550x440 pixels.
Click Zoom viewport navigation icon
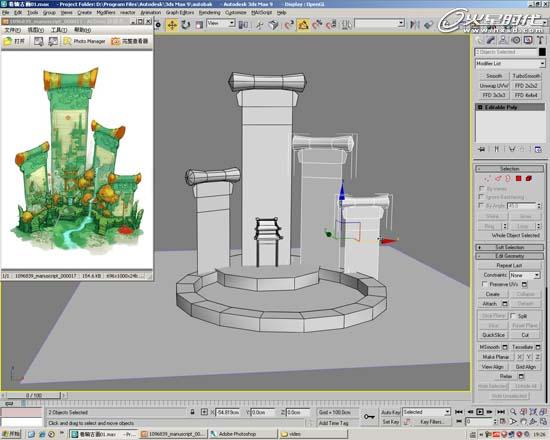513,412
